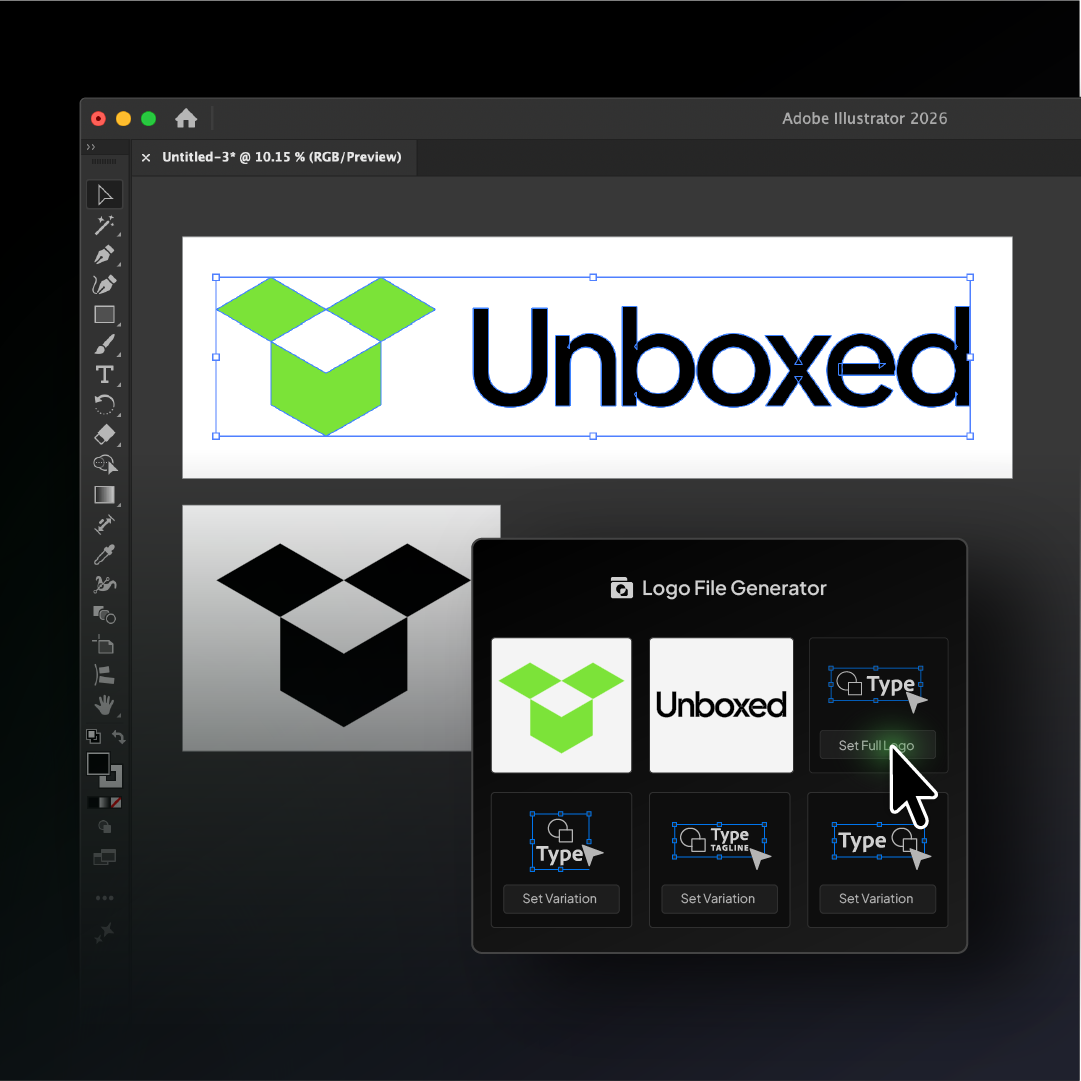Select the green box icon thumbnail
Image resolution: width=1081 pixels, height=1081 pixels.
click(x=561, y=705)
